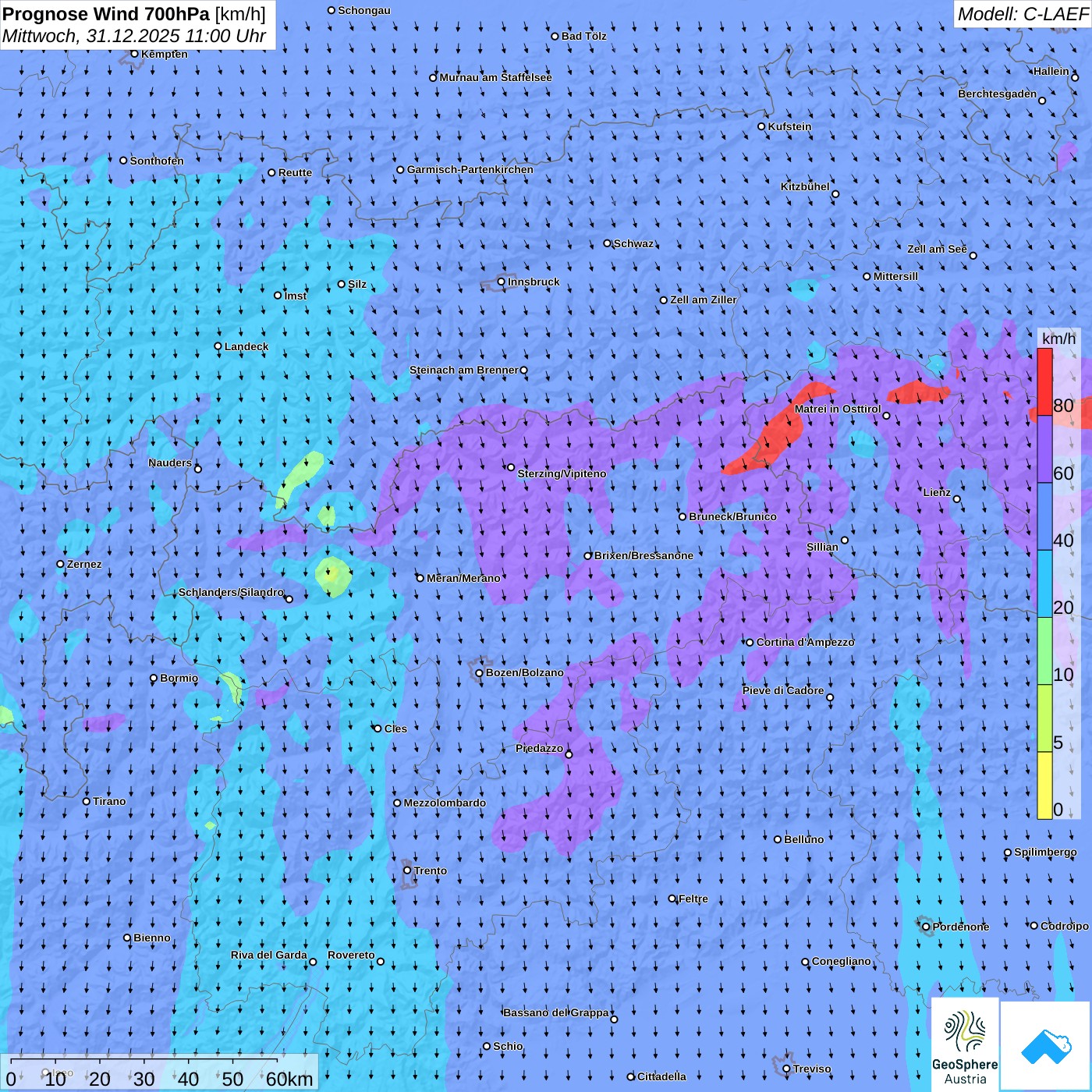Click the Bozen/Bolzano city marker
1092x1092 pixels.
point(479,673)
